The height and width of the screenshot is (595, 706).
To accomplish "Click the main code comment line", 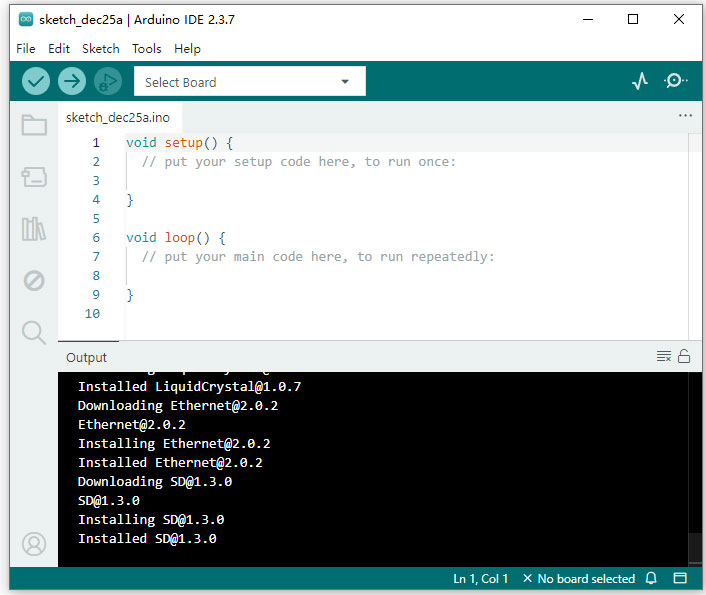I will 318,257.
